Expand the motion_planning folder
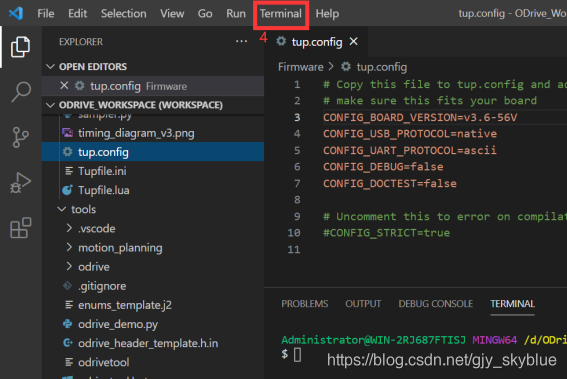 [69, 247]
